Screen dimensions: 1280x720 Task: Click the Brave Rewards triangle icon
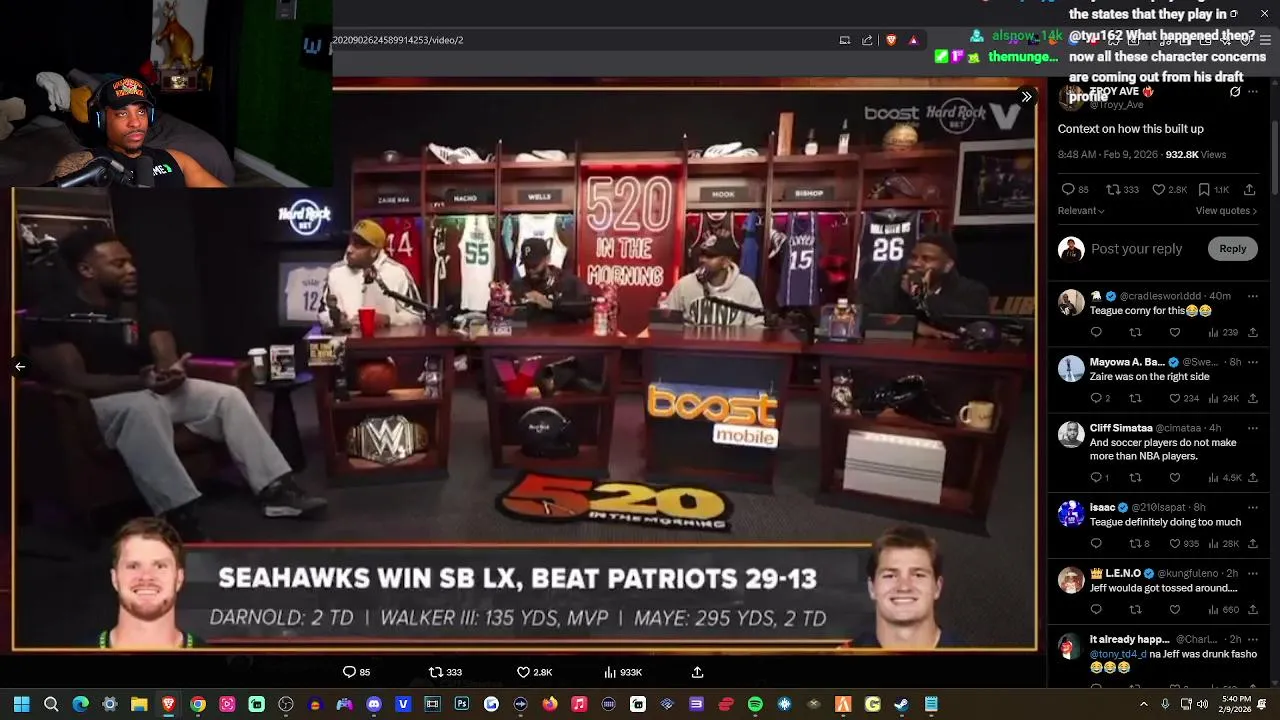pyautogui.click(x=913, y=40)
